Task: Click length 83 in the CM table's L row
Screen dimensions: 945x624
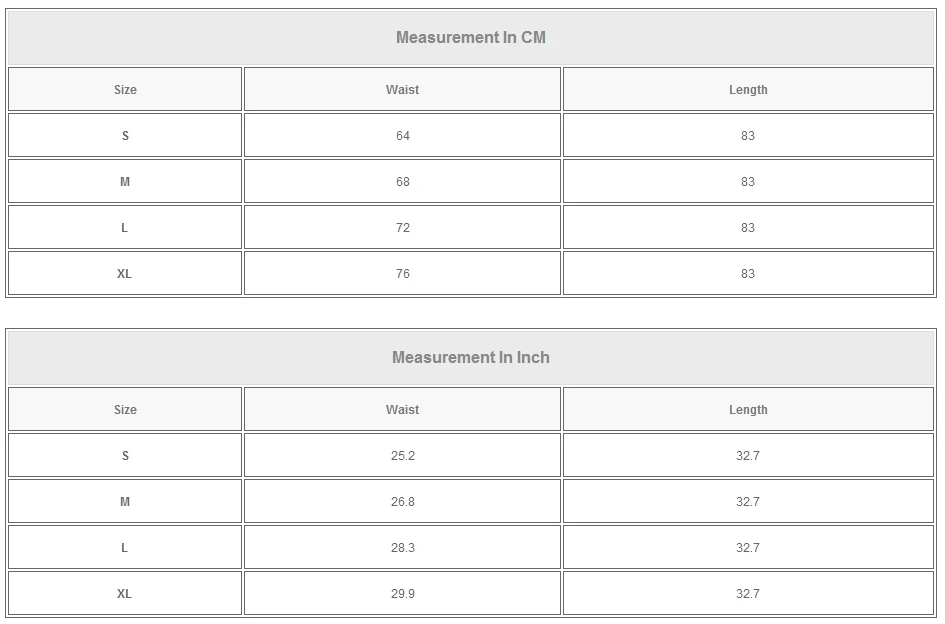Action: (748, 228)
